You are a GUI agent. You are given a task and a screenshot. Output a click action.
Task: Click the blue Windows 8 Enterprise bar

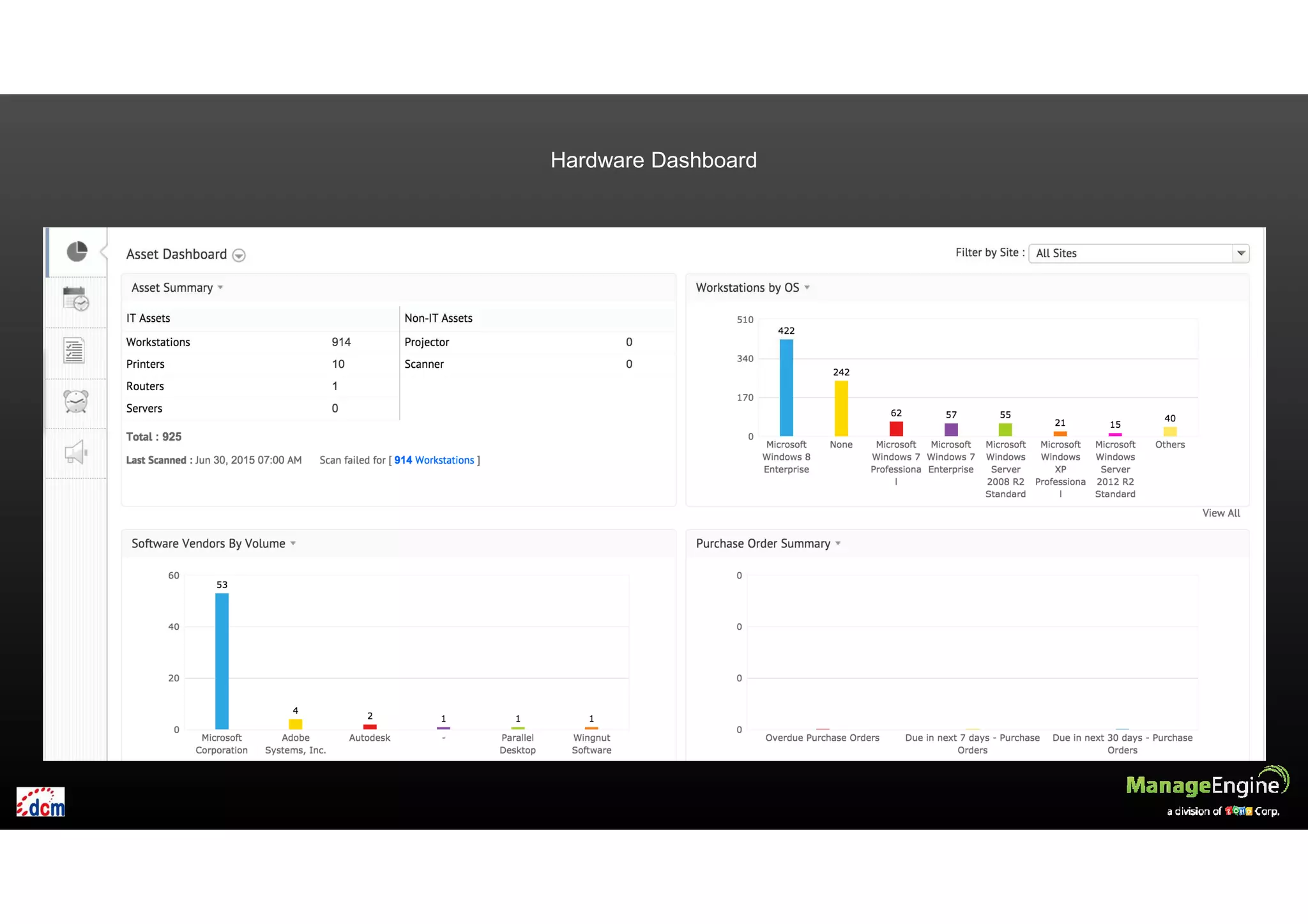[x=787, y=388]
